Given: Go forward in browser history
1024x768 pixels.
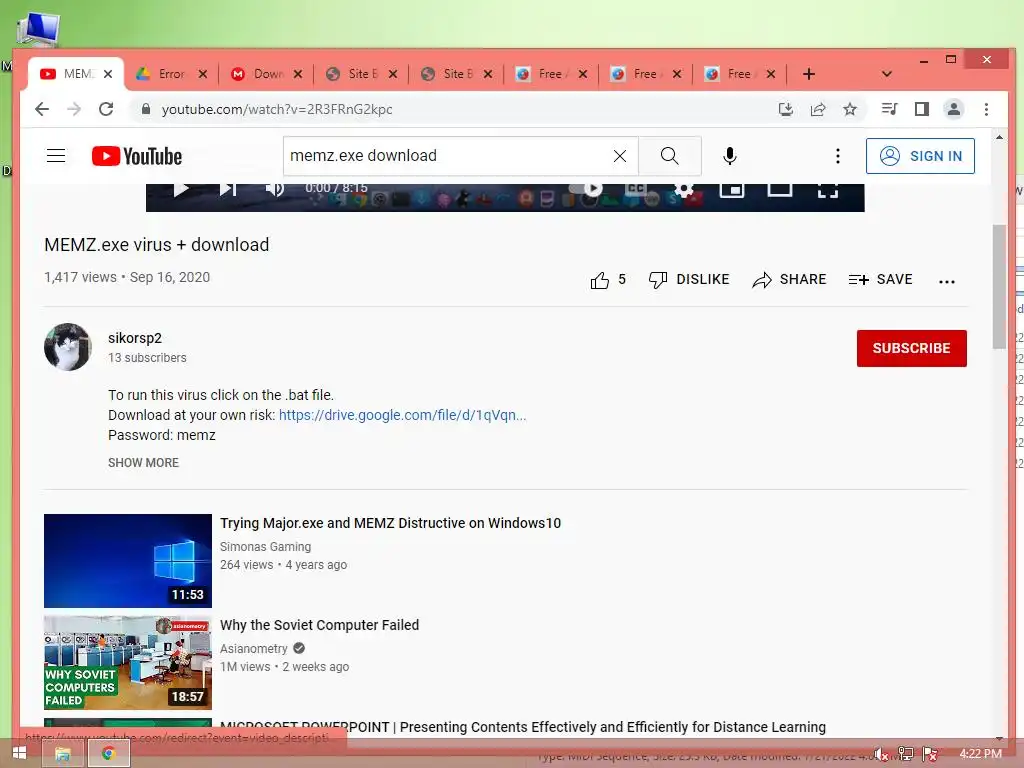Looking at the screenshot, I should tap(74, 109).
